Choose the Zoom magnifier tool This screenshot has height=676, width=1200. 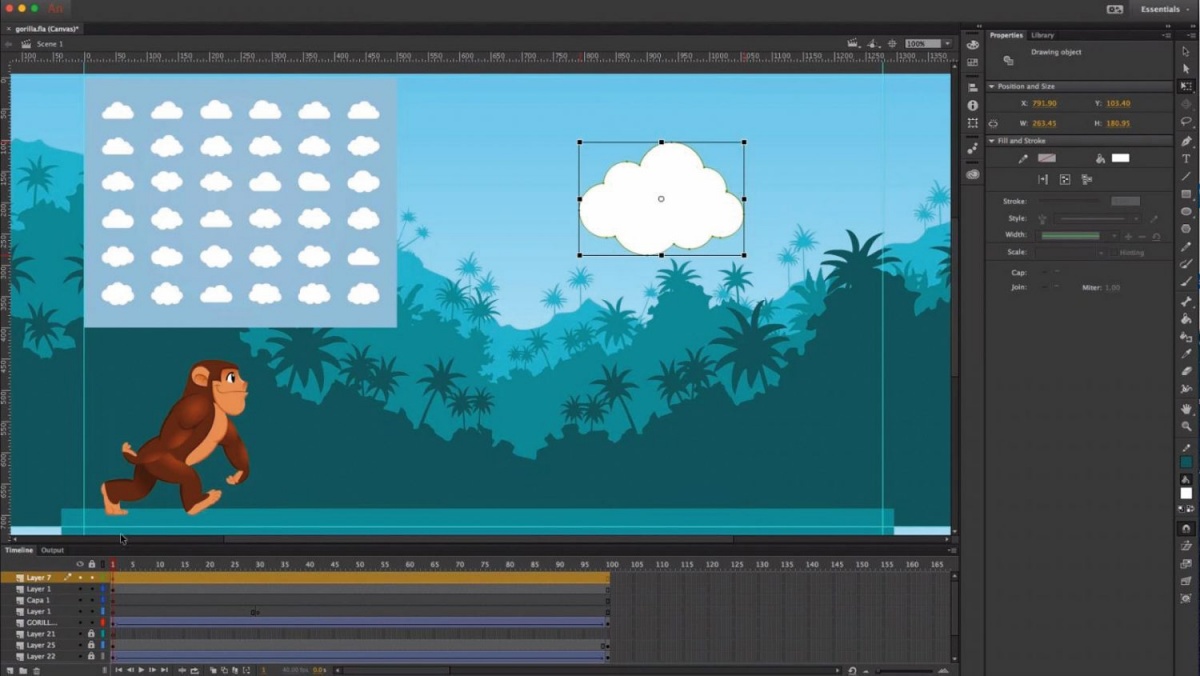[x=1186, y=426]
